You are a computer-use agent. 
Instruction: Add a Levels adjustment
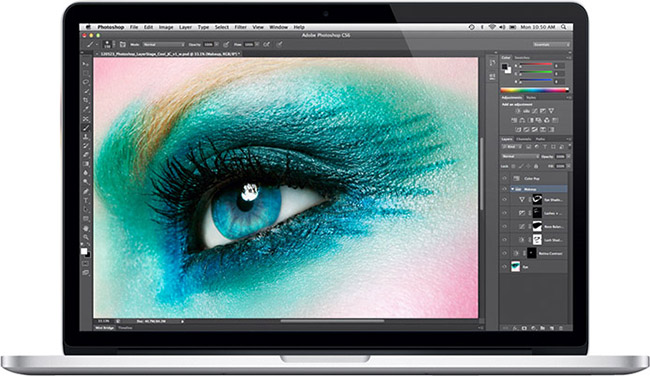click(x=526, y=111)
